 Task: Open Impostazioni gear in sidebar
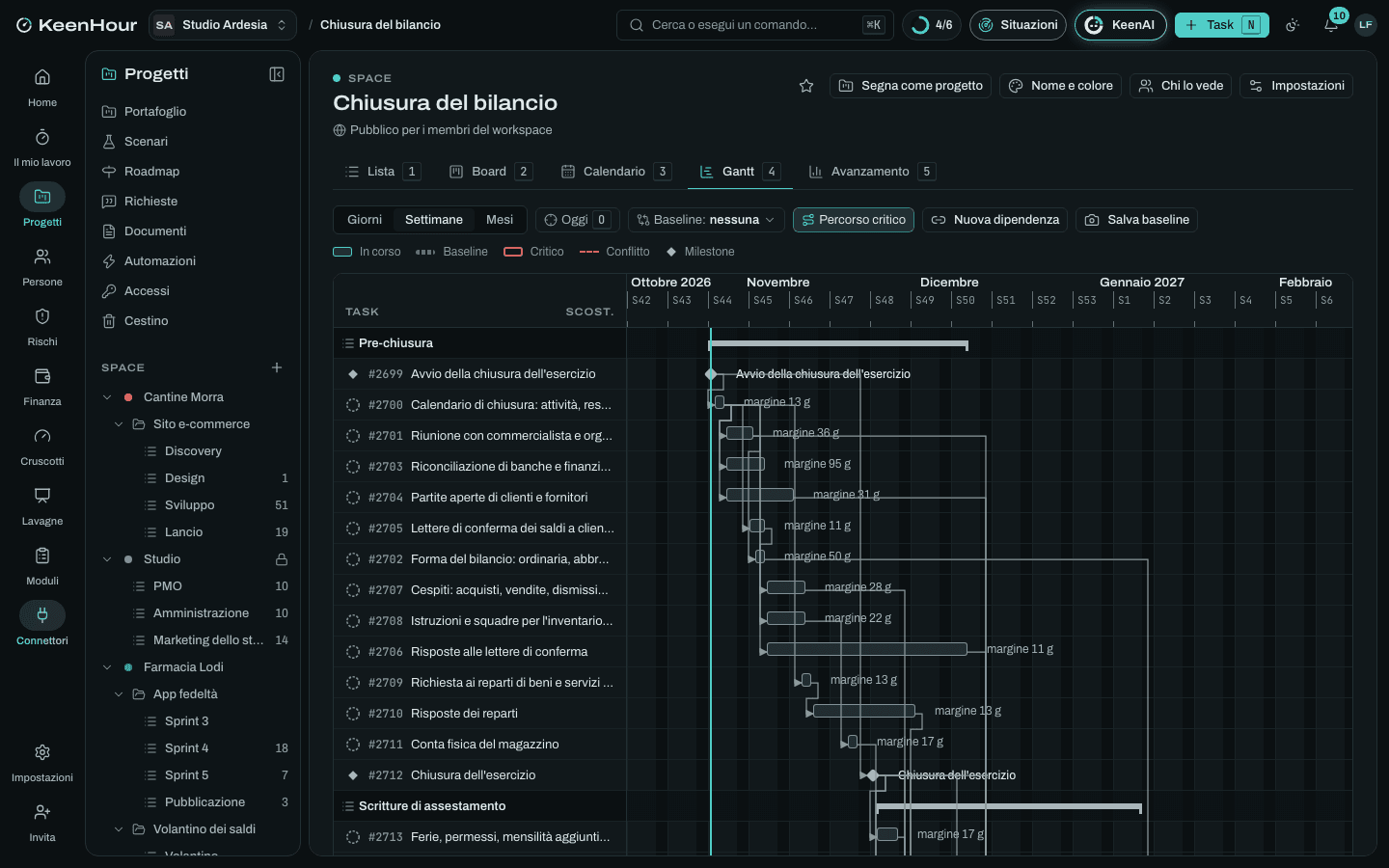click(x=42, y=752)
